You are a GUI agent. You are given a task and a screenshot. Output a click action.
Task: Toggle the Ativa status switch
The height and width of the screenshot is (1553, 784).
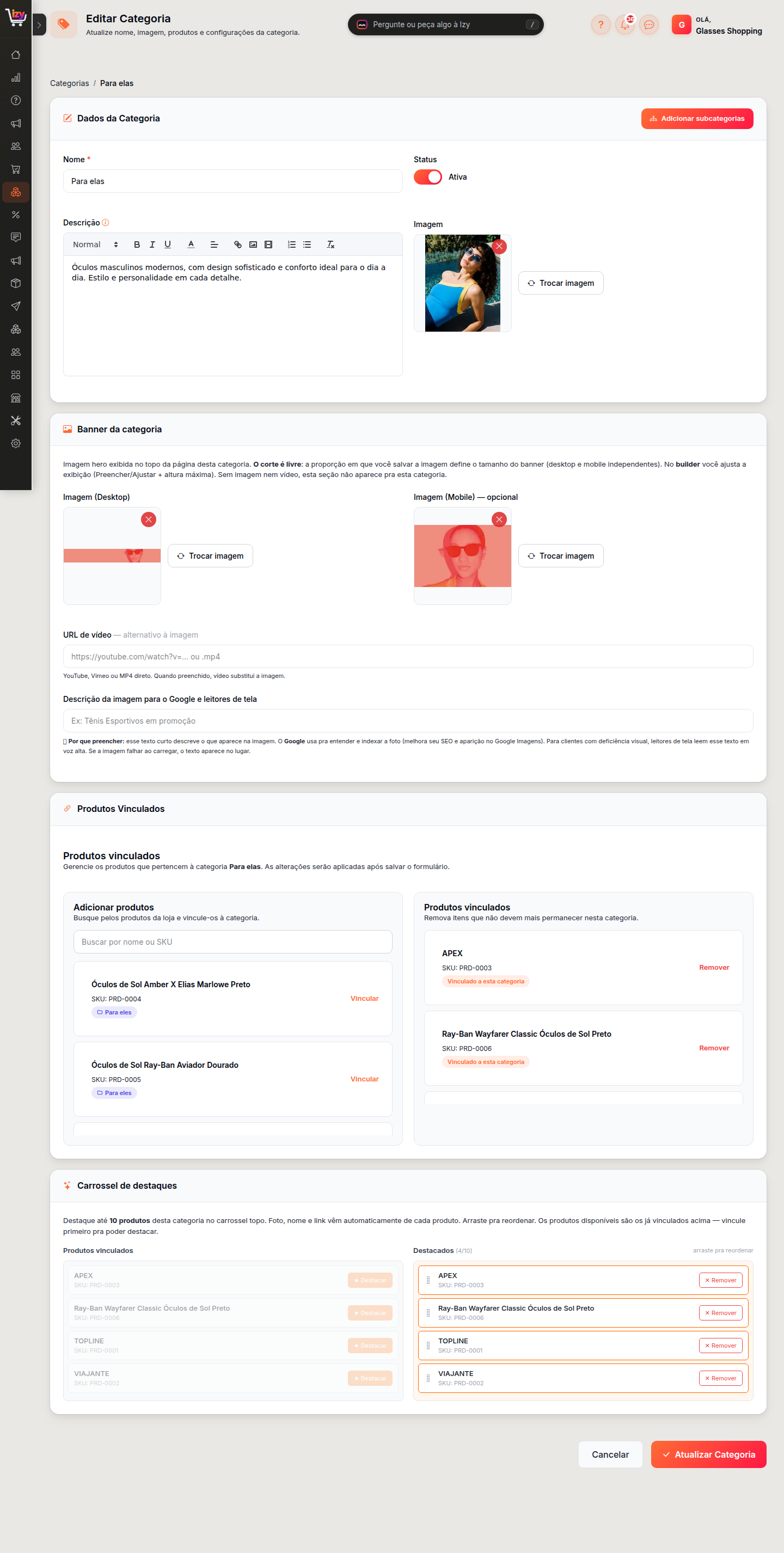428,178
